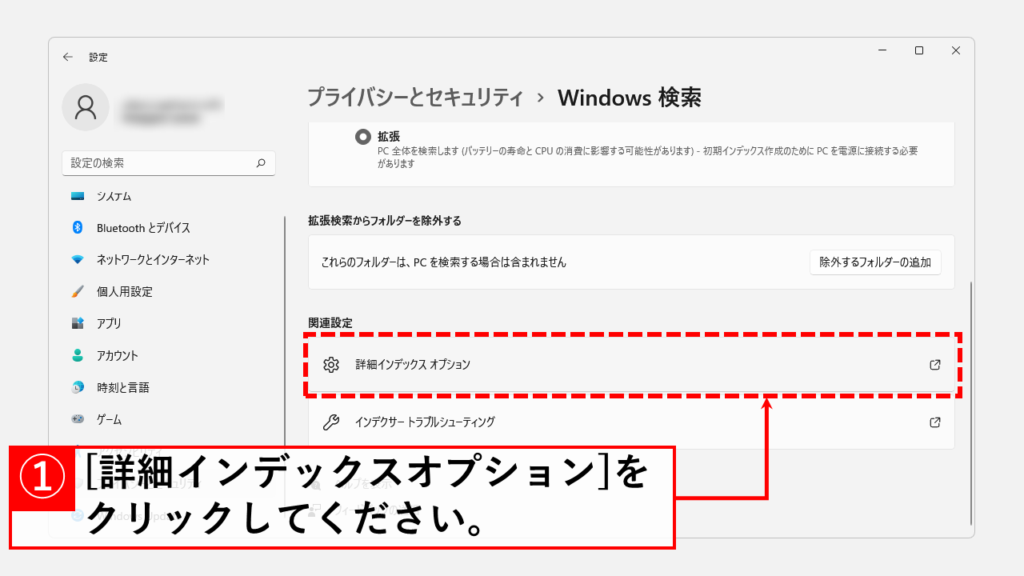1024x576 pixels.
Task: Click the 設定の検索 search field
Action: pos(168,163)
